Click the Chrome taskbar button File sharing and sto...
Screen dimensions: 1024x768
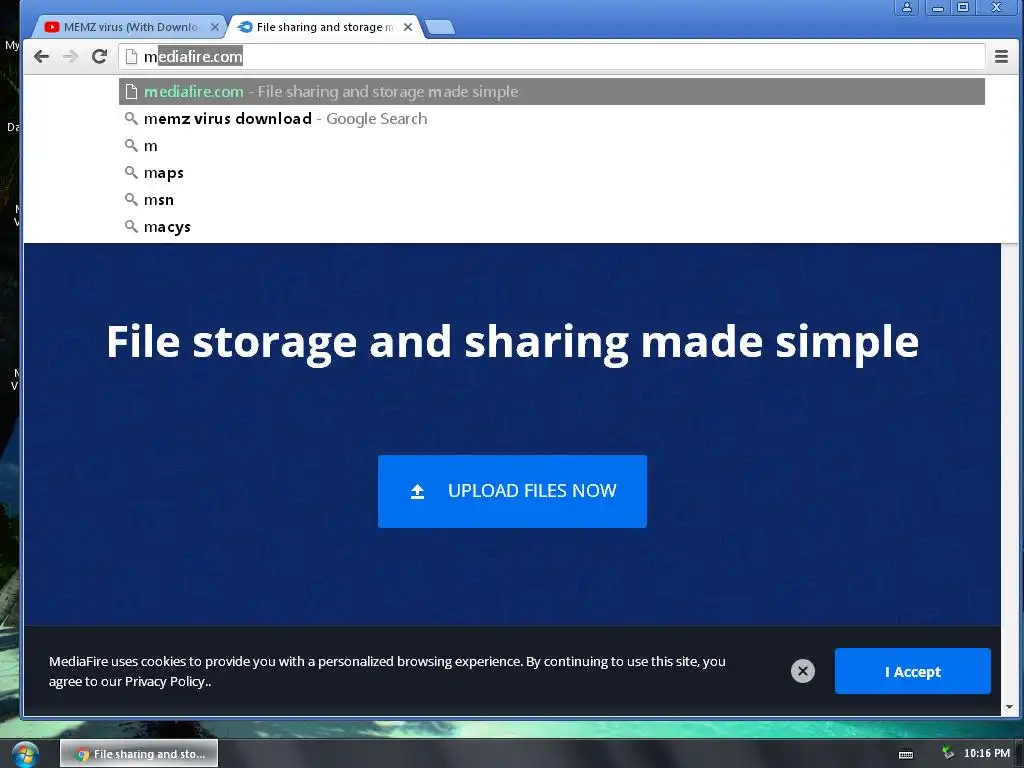[139, 754]
